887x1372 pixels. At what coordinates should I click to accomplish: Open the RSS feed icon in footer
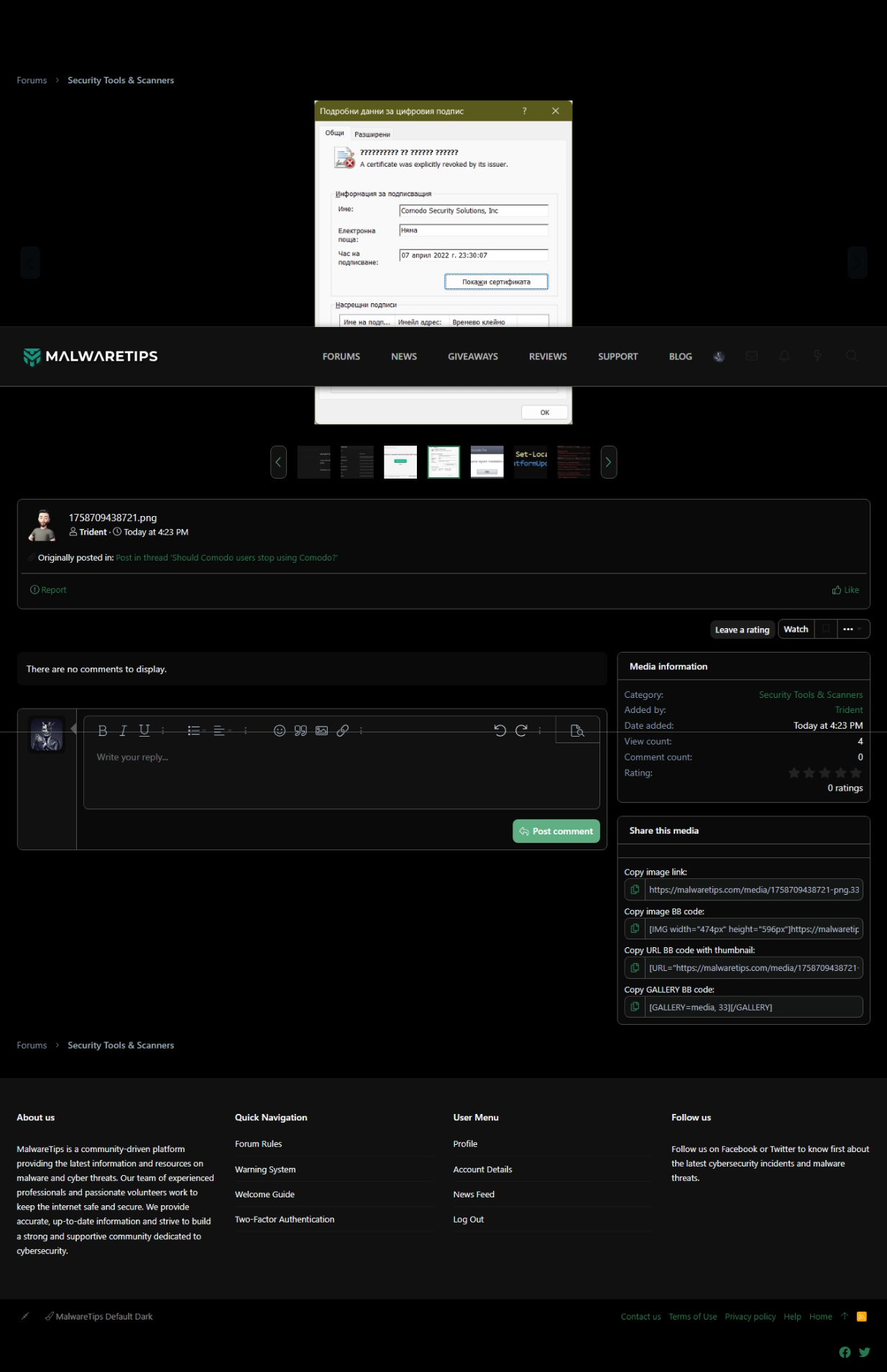862,1317
